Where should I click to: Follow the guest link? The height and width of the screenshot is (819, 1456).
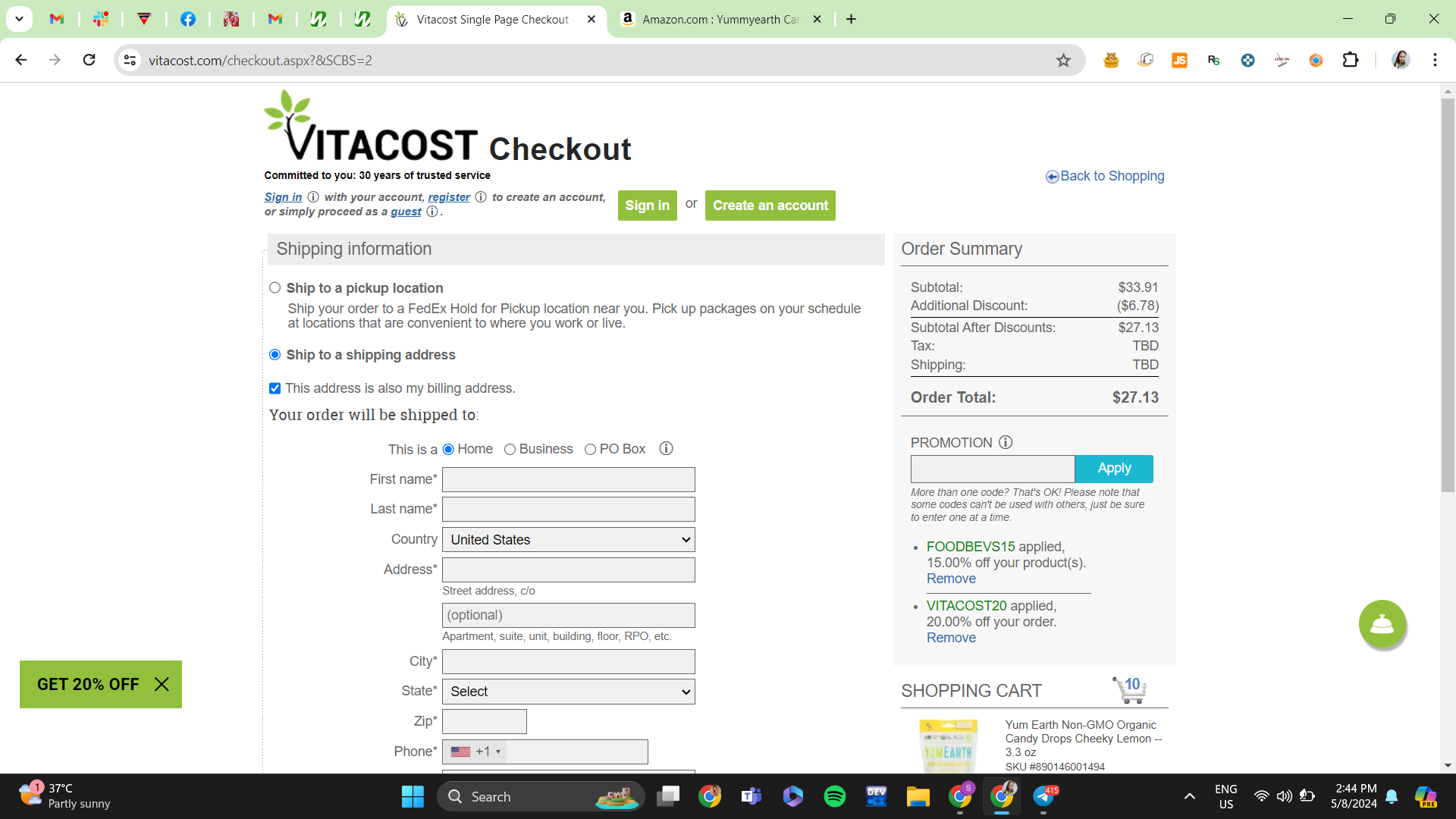click(x=406, y=212)
